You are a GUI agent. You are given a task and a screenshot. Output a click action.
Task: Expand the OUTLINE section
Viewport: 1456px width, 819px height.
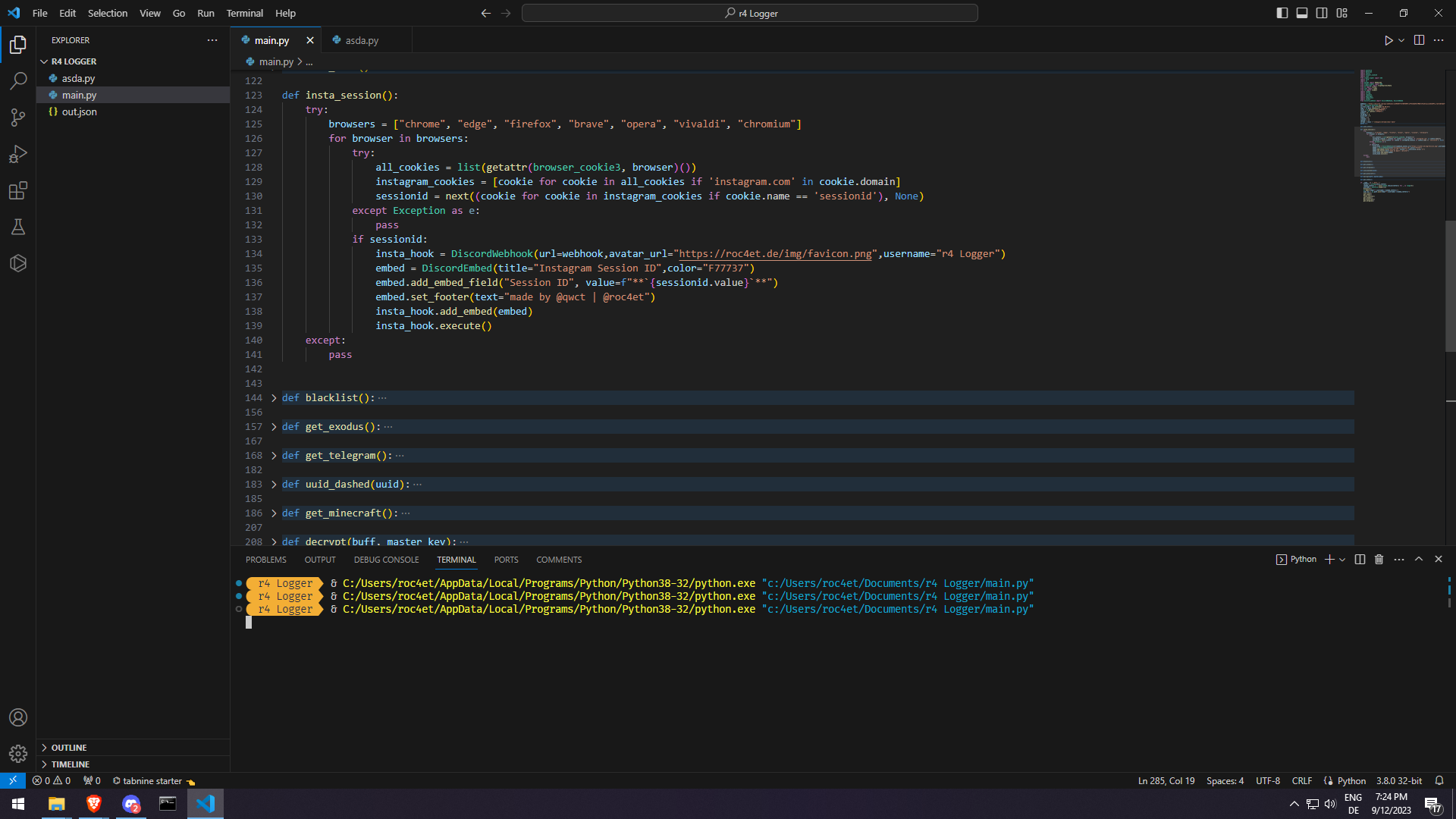69,748
